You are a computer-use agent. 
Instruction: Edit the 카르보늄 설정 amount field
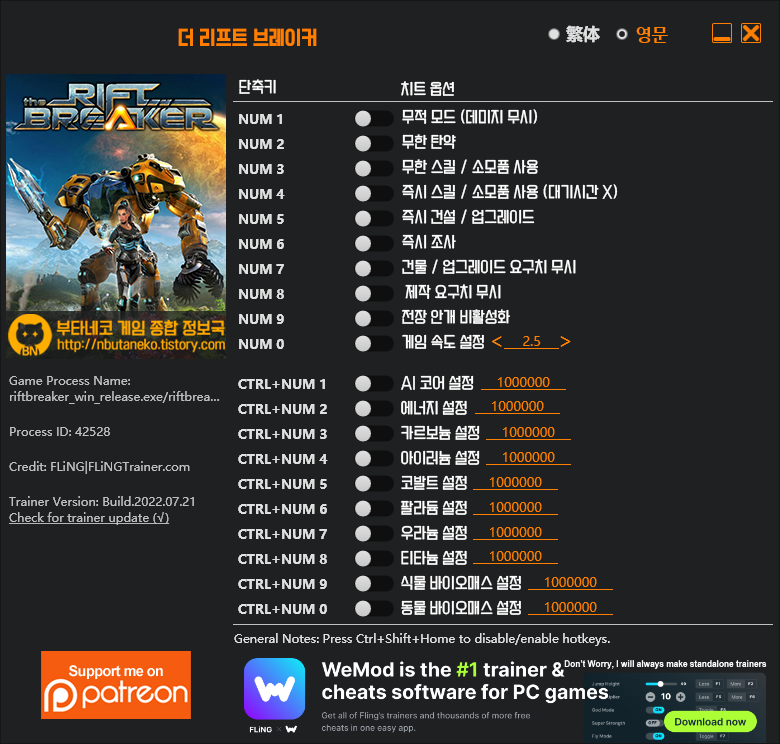[x=528, y=433]
